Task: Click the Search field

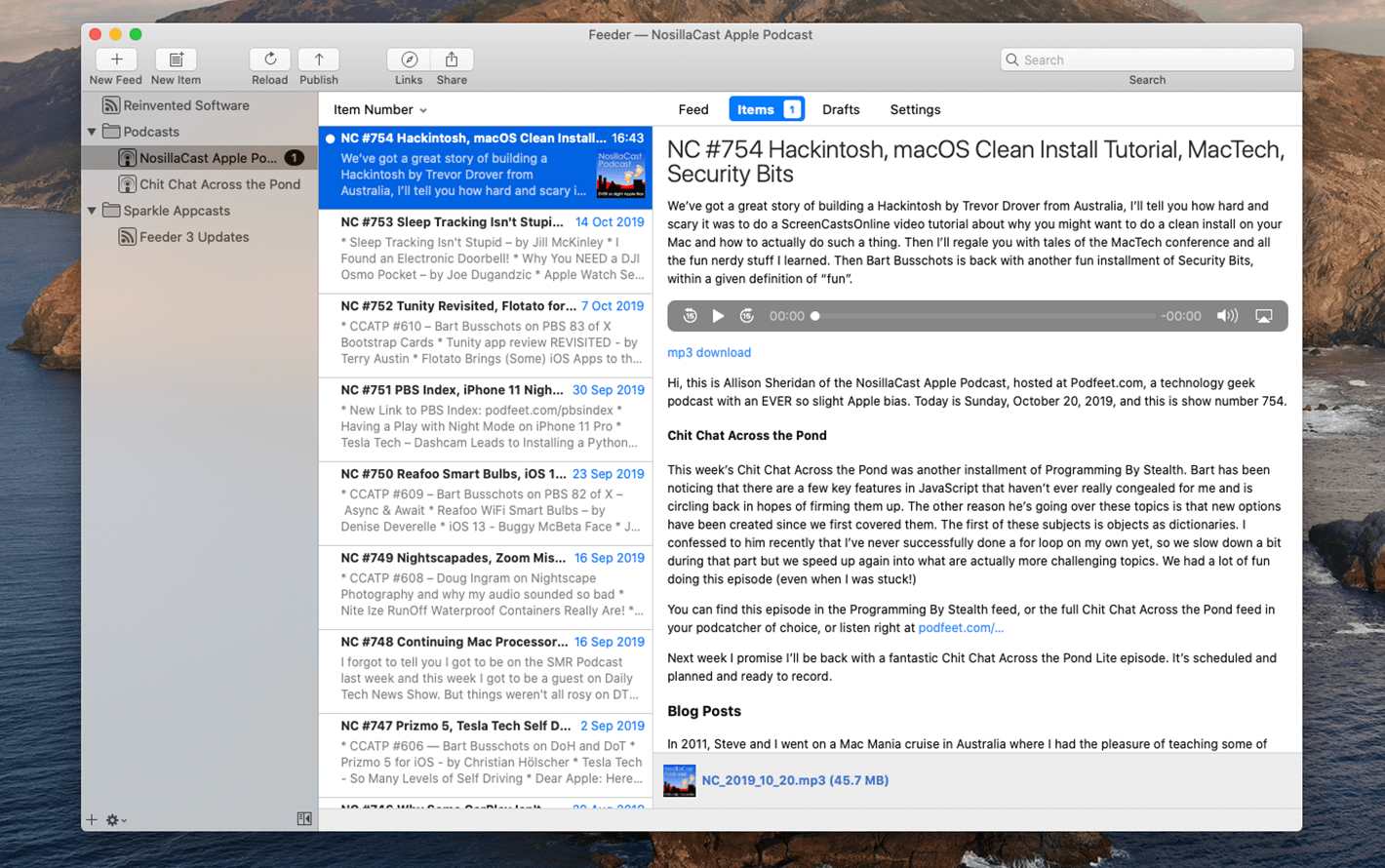Action: coord(1147,59)
